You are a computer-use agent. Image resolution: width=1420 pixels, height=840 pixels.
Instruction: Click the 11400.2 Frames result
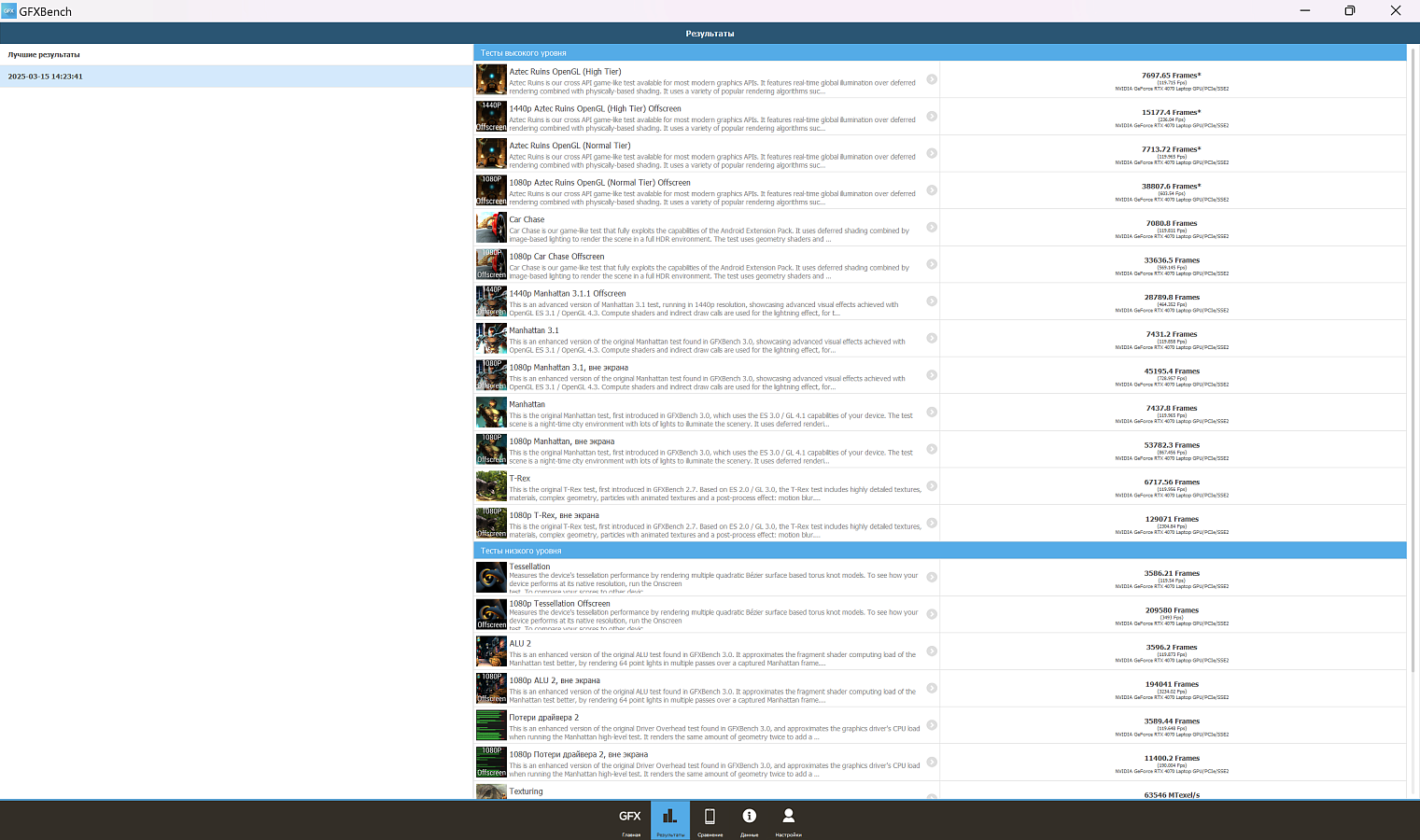(x=1172, y=758)
